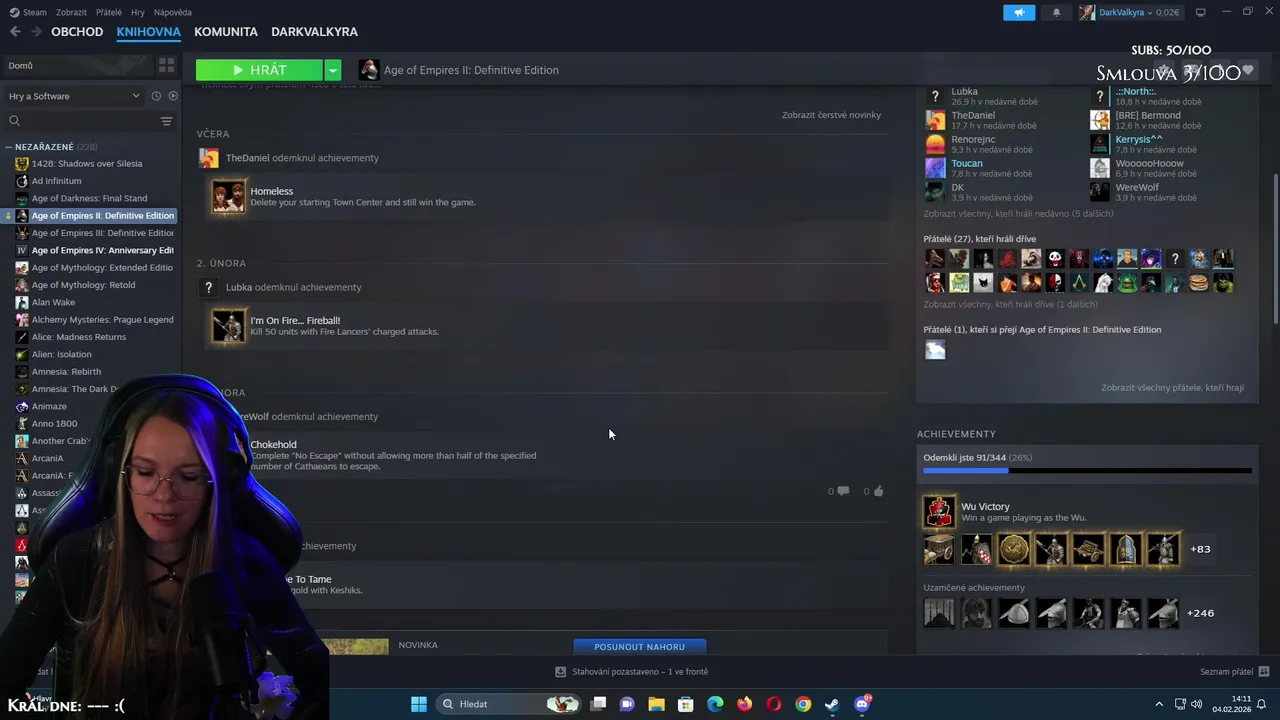Click POSUNOUT NAHORU button

[640, 647]
